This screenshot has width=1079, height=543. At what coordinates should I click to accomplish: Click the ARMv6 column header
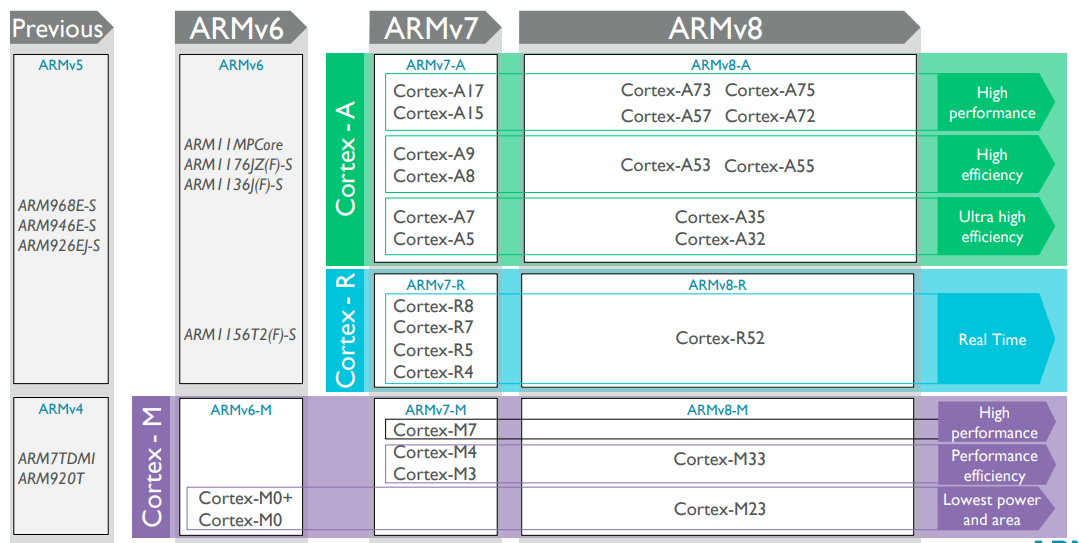[x=241, y=28]
